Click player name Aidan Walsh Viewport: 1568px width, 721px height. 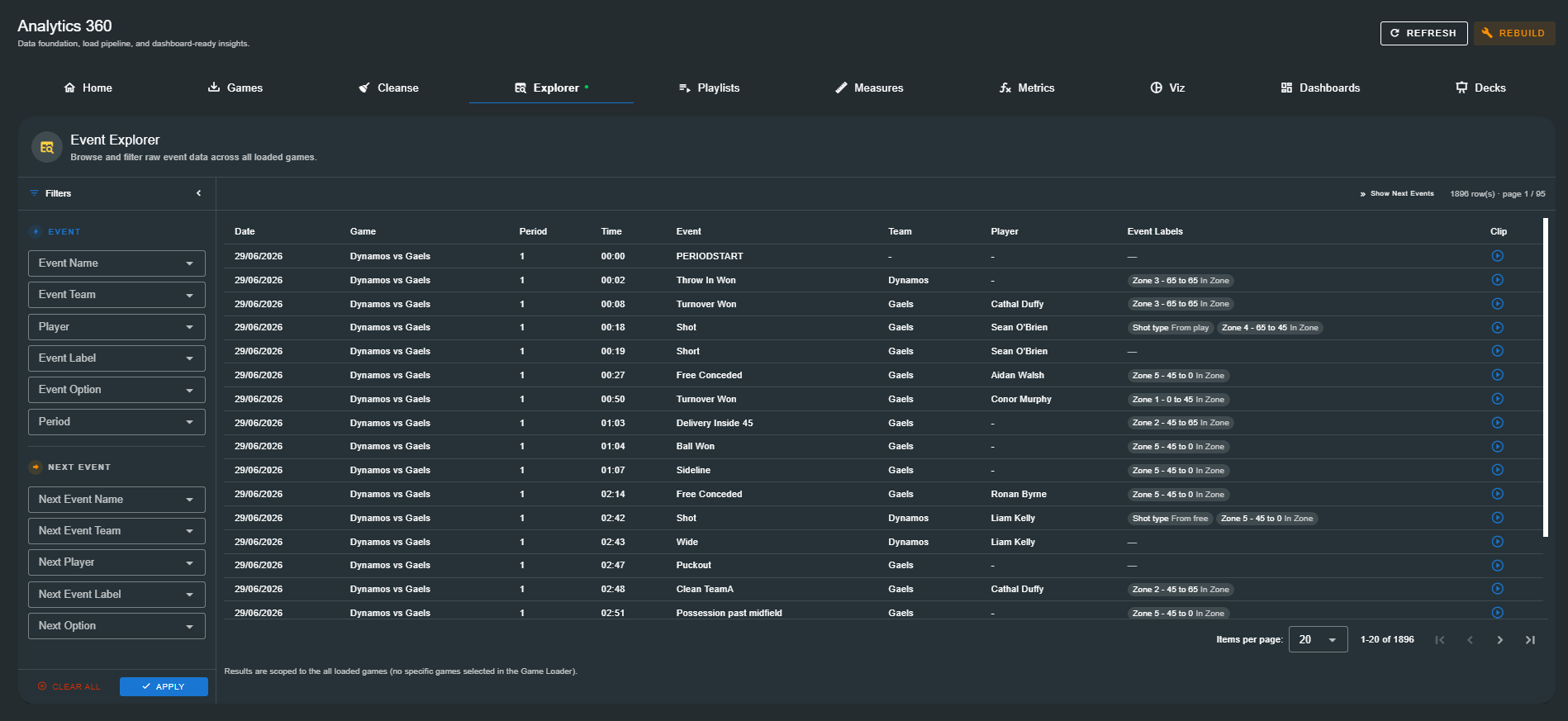[x=1017, y=375]
